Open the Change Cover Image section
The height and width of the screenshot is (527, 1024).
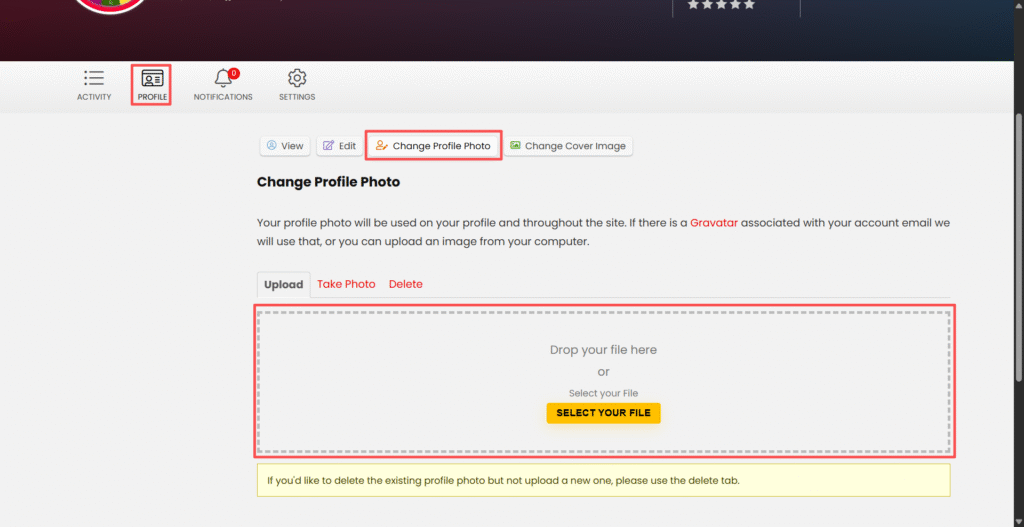coord(568,146)
